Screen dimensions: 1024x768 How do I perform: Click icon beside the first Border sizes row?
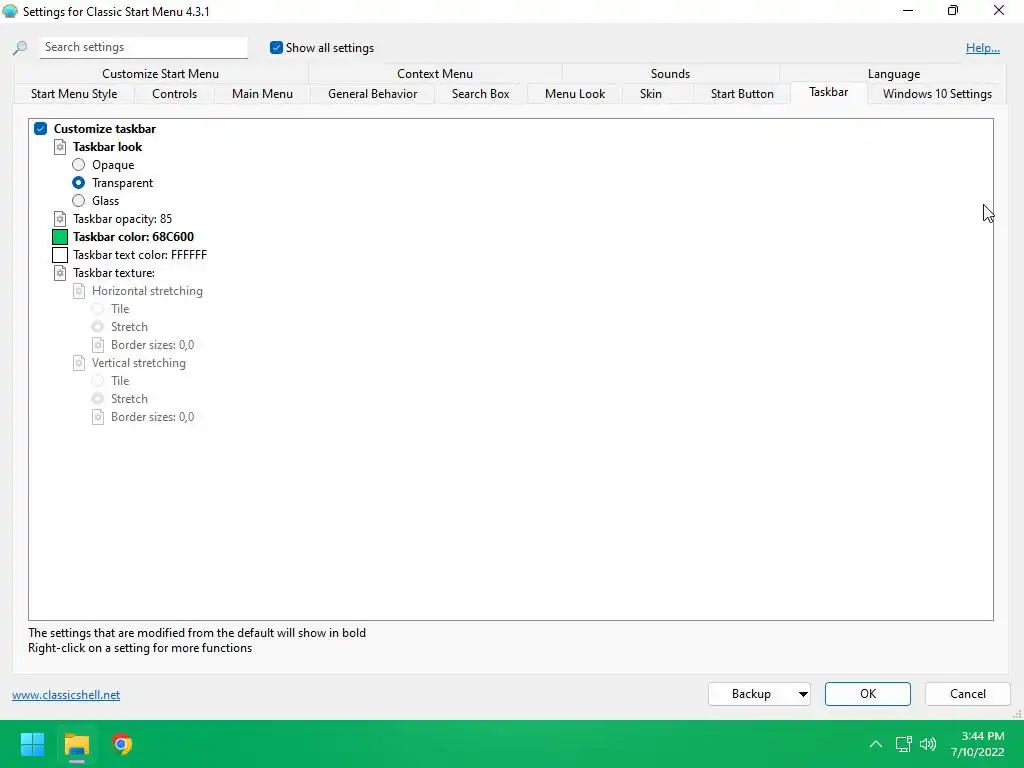(97, 345)
